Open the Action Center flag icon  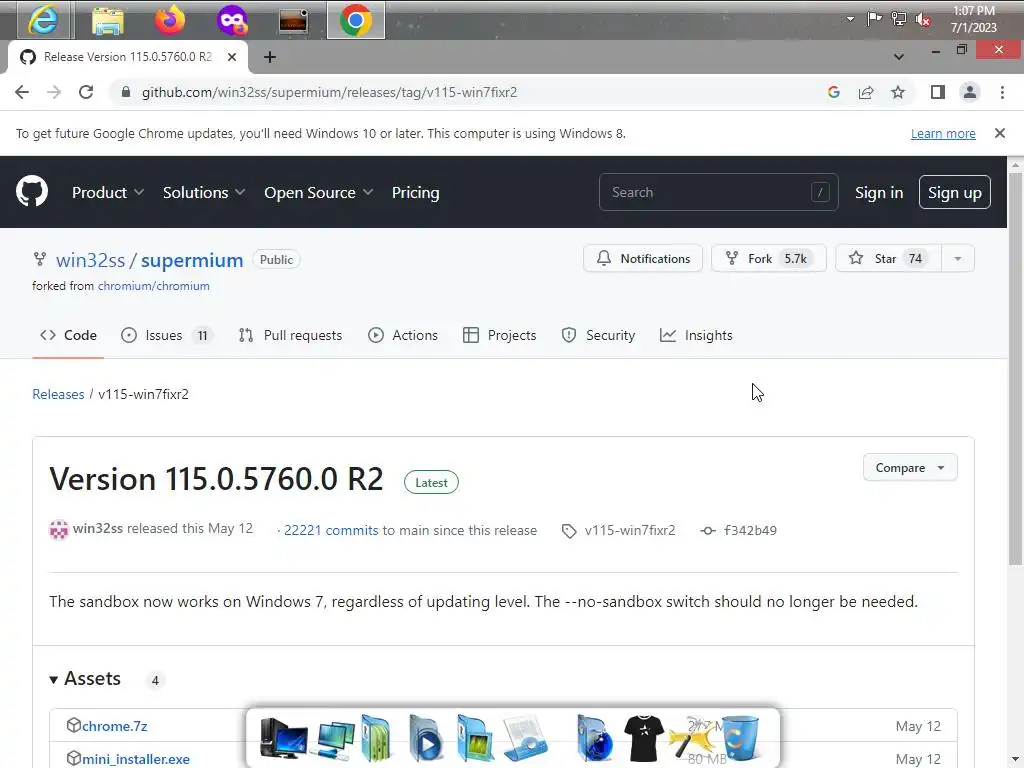(874, 19)
